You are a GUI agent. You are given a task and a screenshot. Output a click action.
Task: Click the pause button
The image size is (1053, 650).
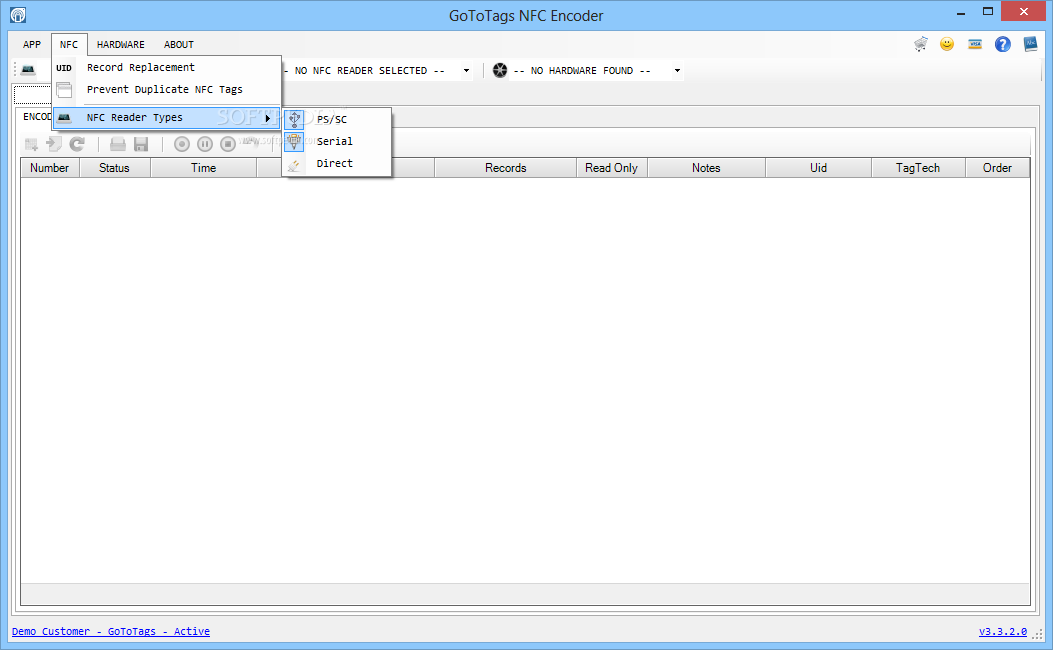pyautogui.click(x=205, y=144)
